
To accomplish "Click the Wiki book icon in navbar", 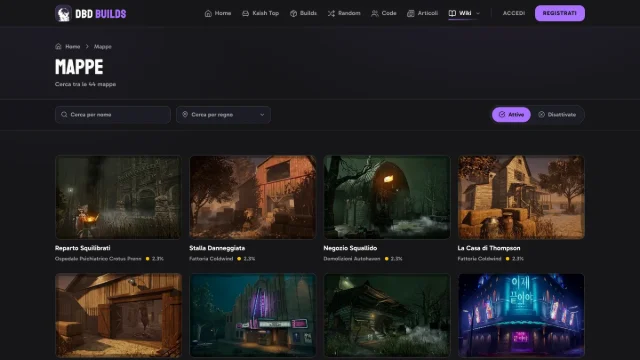I will pyautogui.click(x=452, y=13).
